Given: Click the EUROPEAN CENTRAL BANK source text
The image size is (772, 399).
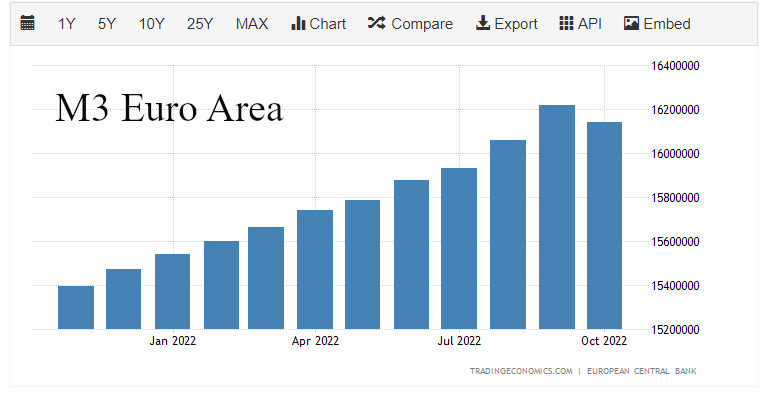Looking at the screenshot, I should click(x=642, y=371).
